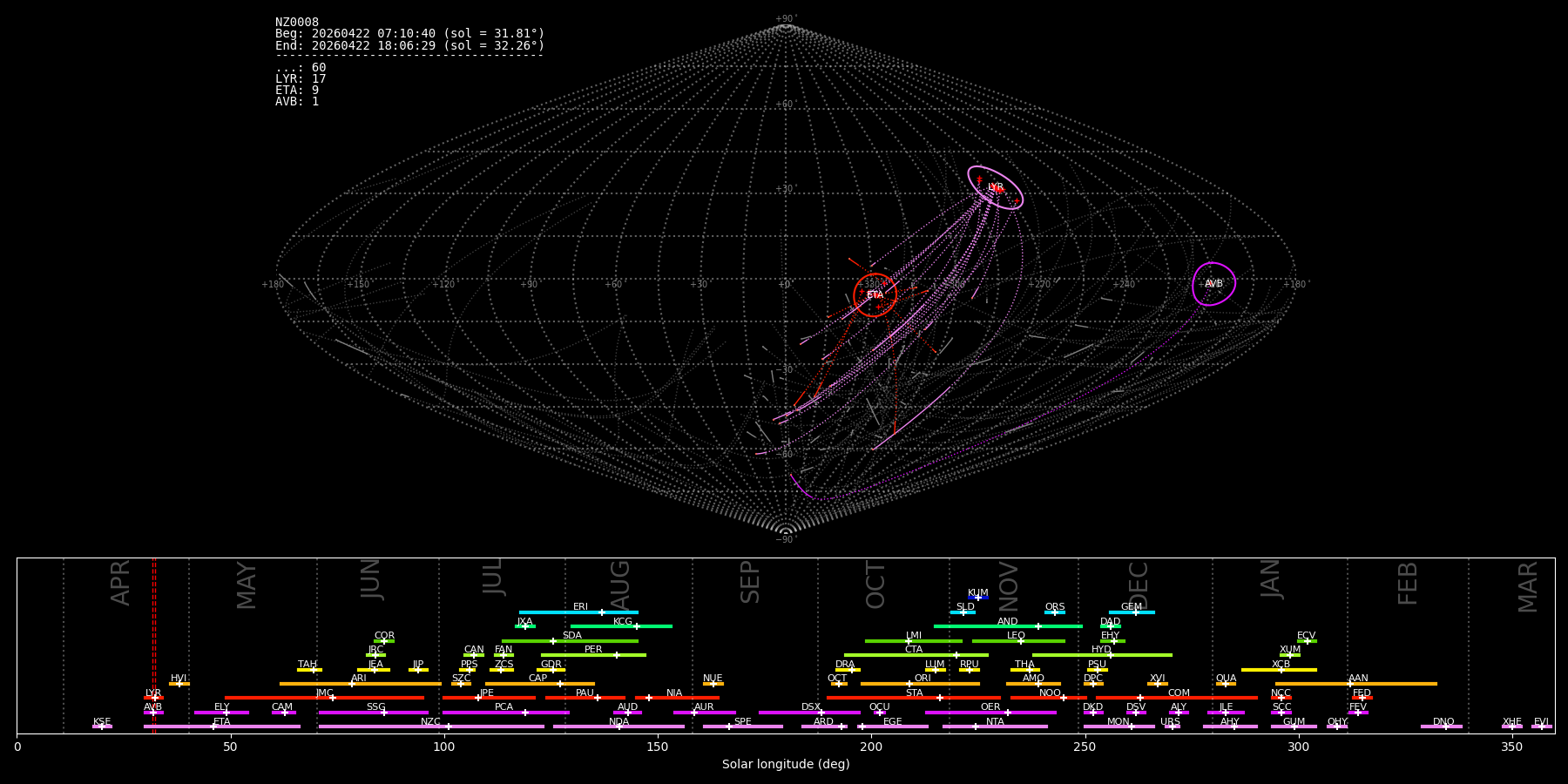Select the GEM shower bar in timeline

click(x=1131, y=612)
